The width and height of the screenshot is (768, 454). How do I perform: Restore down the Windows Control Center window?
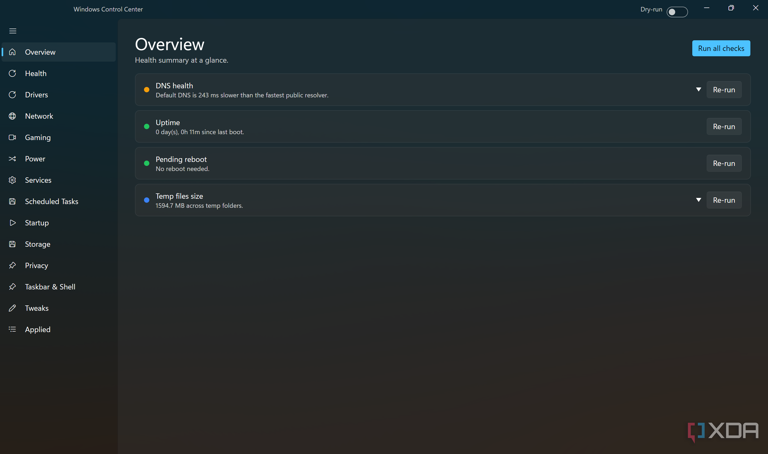click(x=731, y=8)
